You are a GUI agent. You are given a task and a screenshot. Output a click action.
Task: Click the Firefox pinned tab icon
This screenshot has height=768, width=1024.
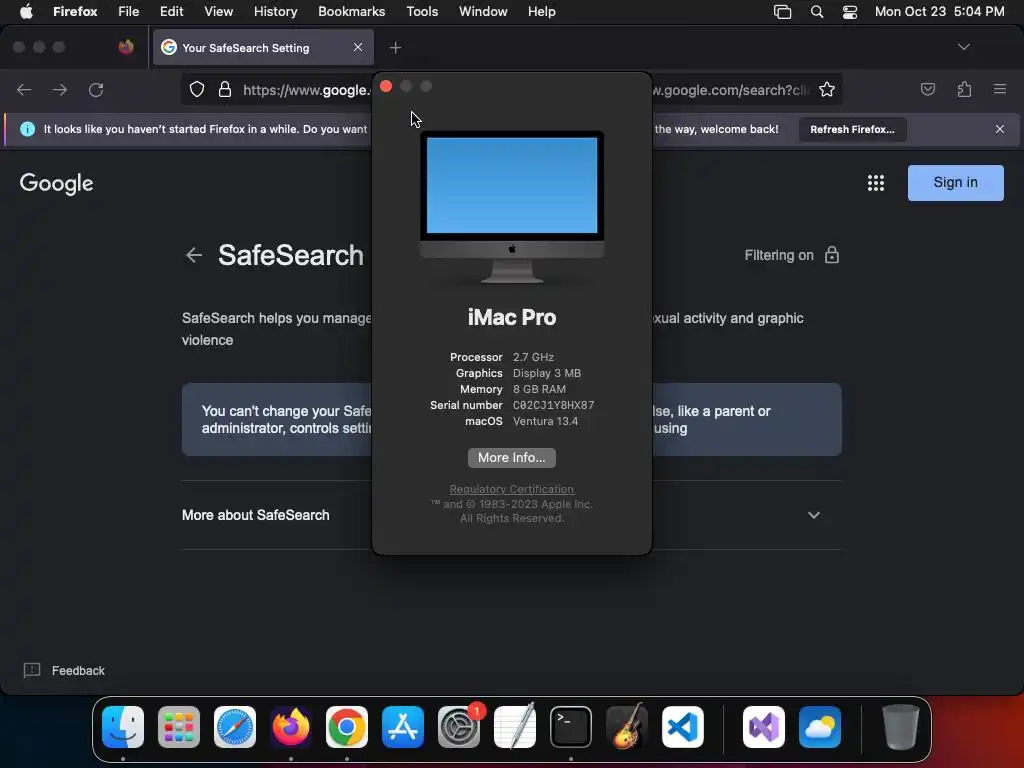(126, 47)
